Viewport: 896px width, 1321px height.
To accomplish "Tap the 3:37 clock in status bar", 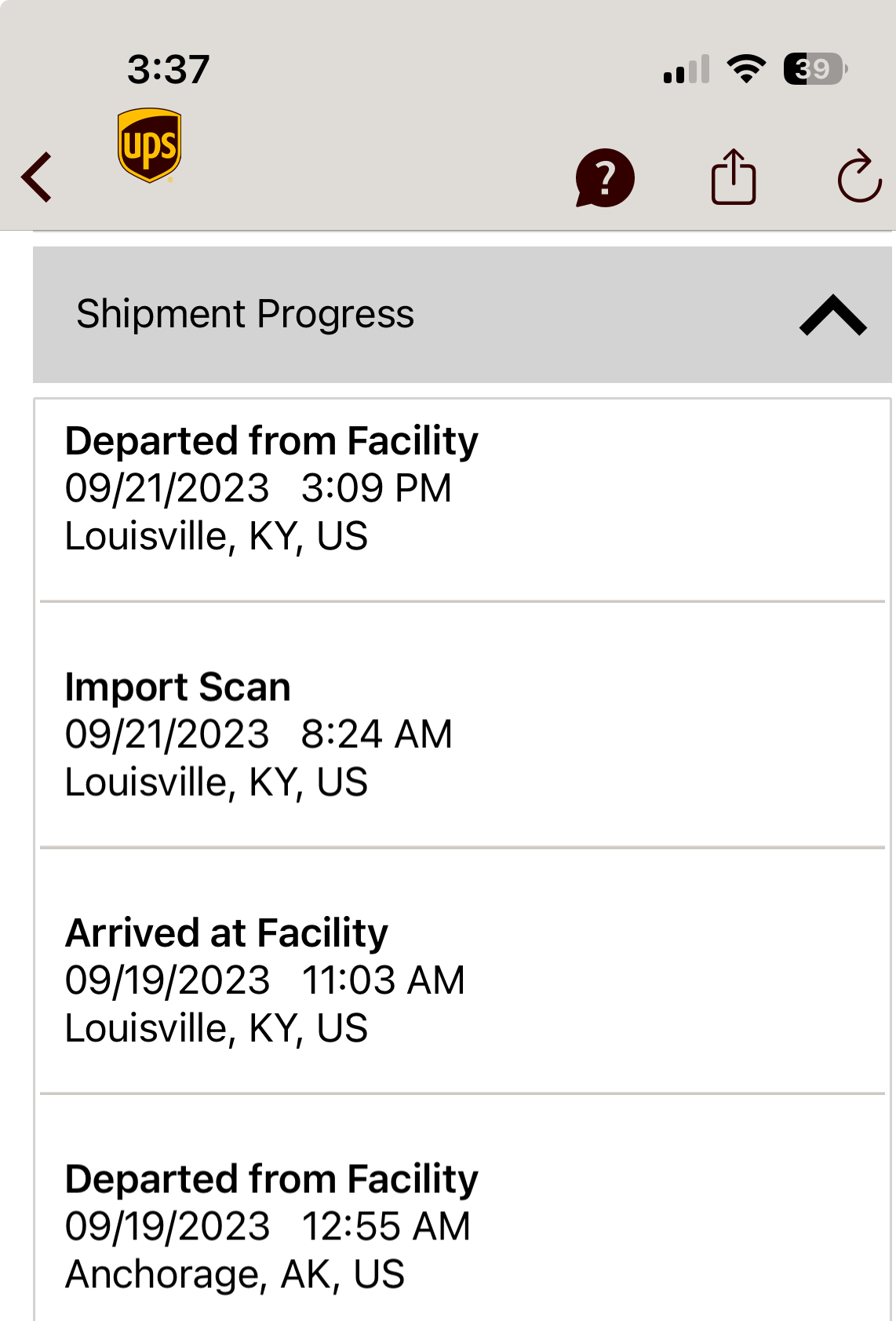I will click(168, 69).
